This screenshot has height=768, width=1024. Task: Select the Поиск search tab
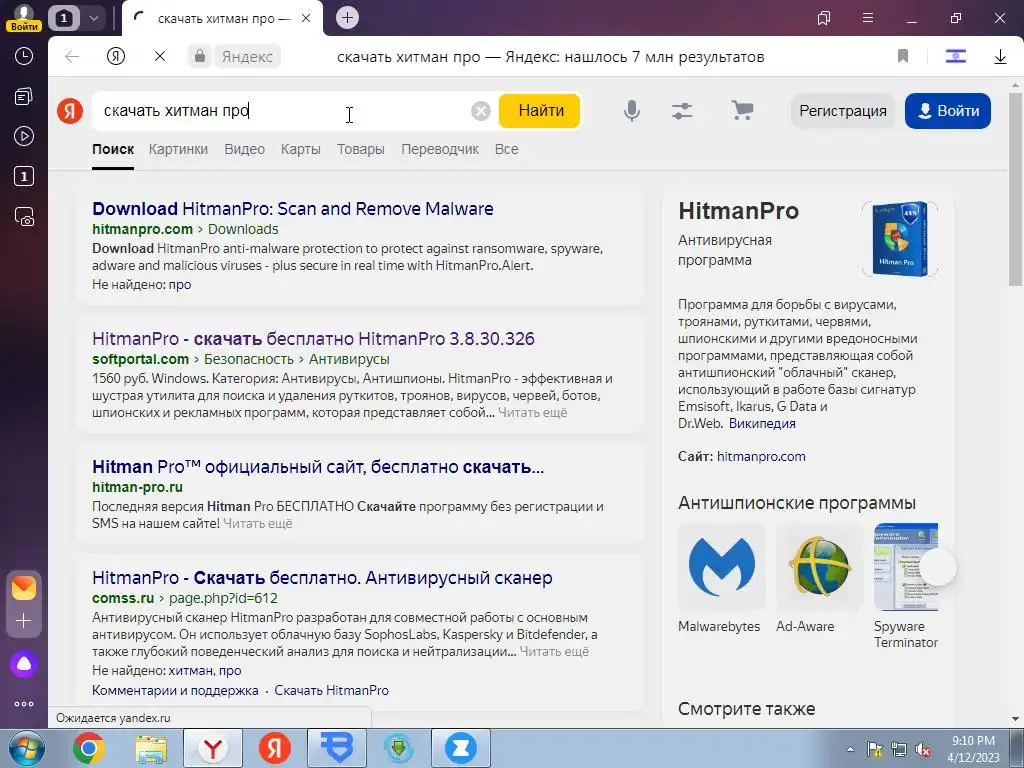113,150
